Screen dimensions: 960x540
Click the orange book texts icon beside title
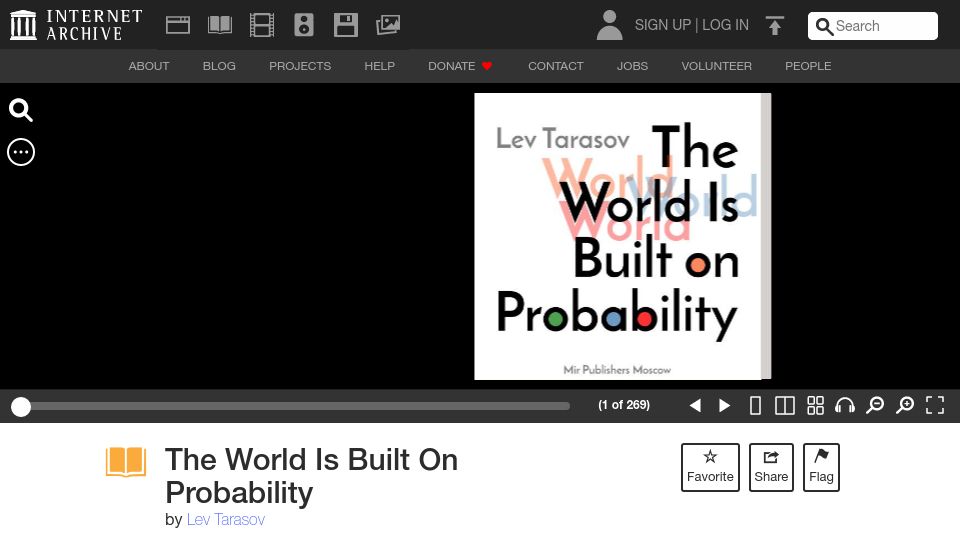(126, 462)
